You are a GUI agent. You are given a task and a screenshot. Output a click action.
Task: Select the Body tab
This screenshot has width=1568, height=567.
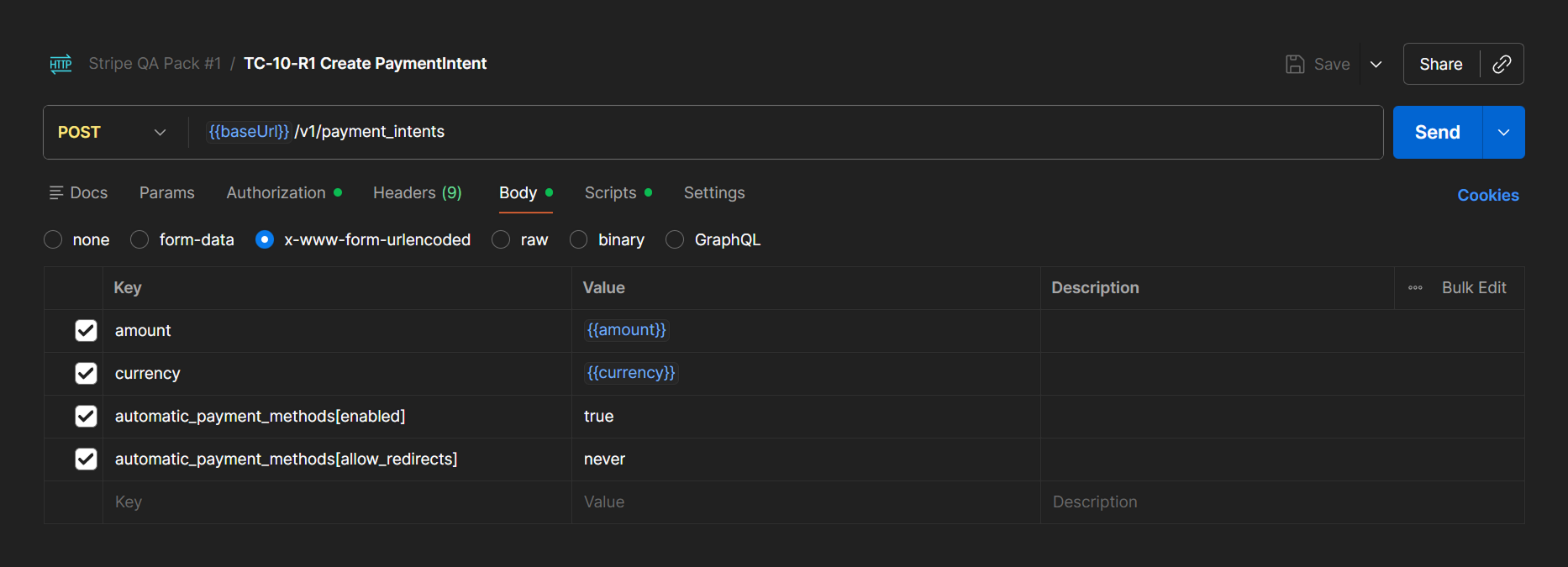click(525, 193)
